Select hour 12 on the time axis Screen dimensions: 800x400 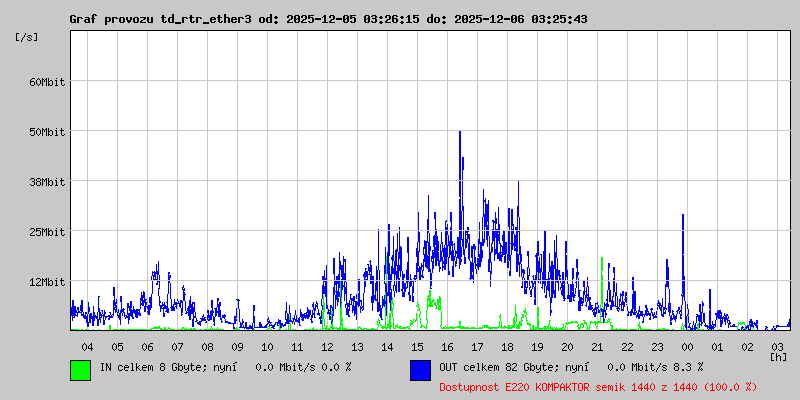327,346
